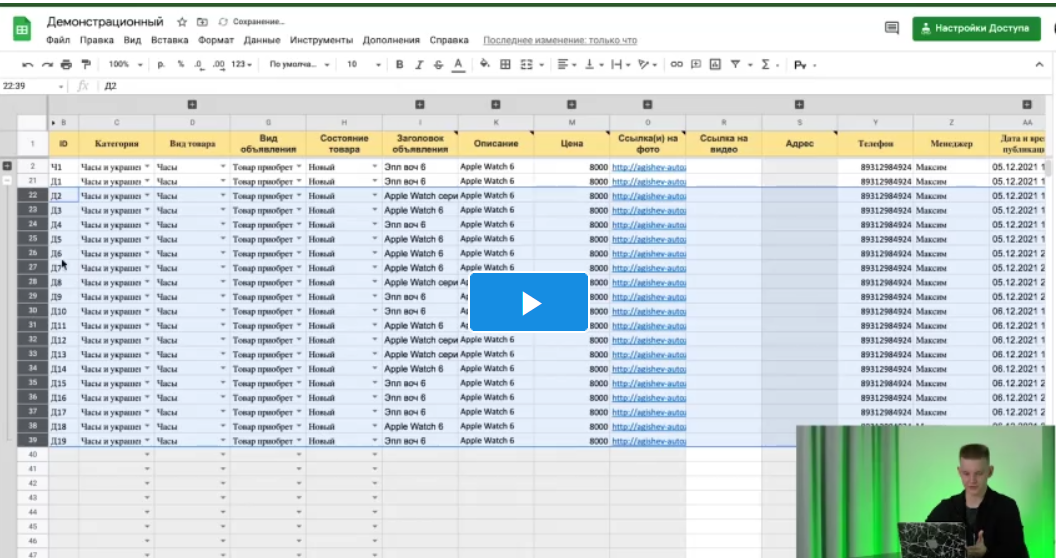Screen dimensions: 1056x558
Task: Open the Правка menu
Action: pyautogui.click(x=96, y=40)
